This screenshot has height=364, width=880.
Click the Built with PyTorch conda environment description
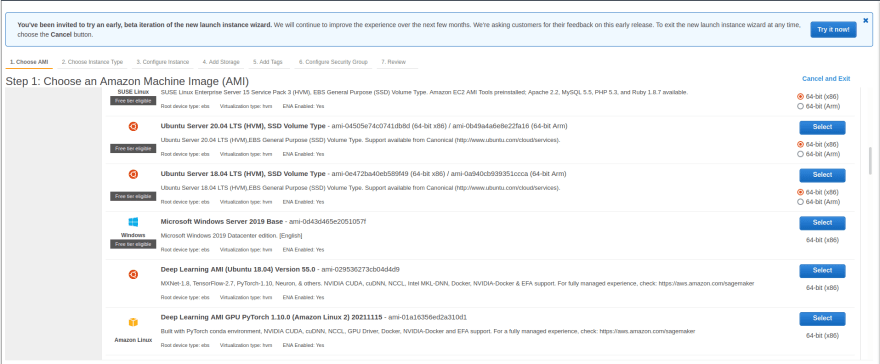(x=428, y=331)
